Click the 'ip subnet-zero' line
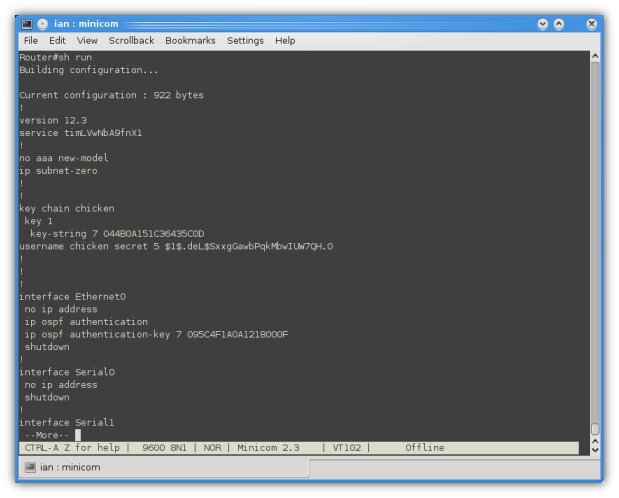The image size is (619, 498). 58,171
